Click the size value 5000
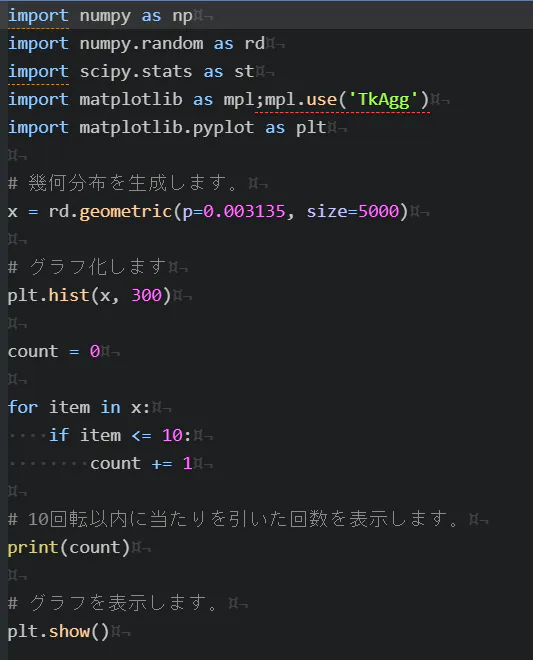This screenshot has height=660, width=533. tap(378, 211)
